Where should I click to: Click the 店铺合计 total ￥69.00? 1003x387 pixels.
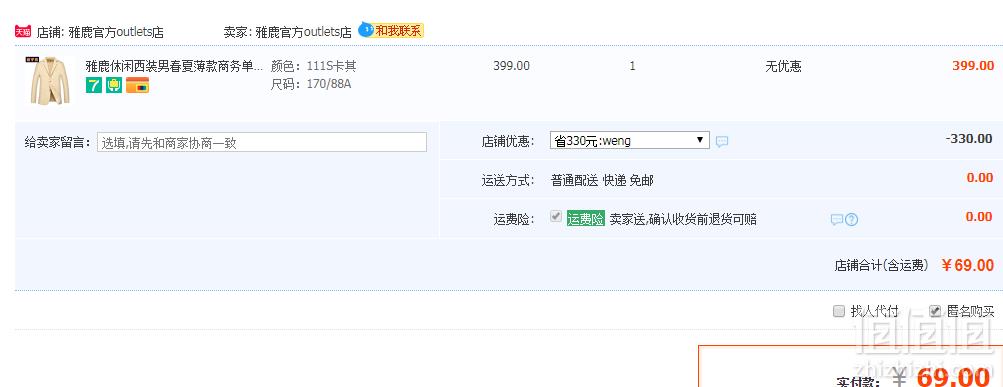click(967, 265)
